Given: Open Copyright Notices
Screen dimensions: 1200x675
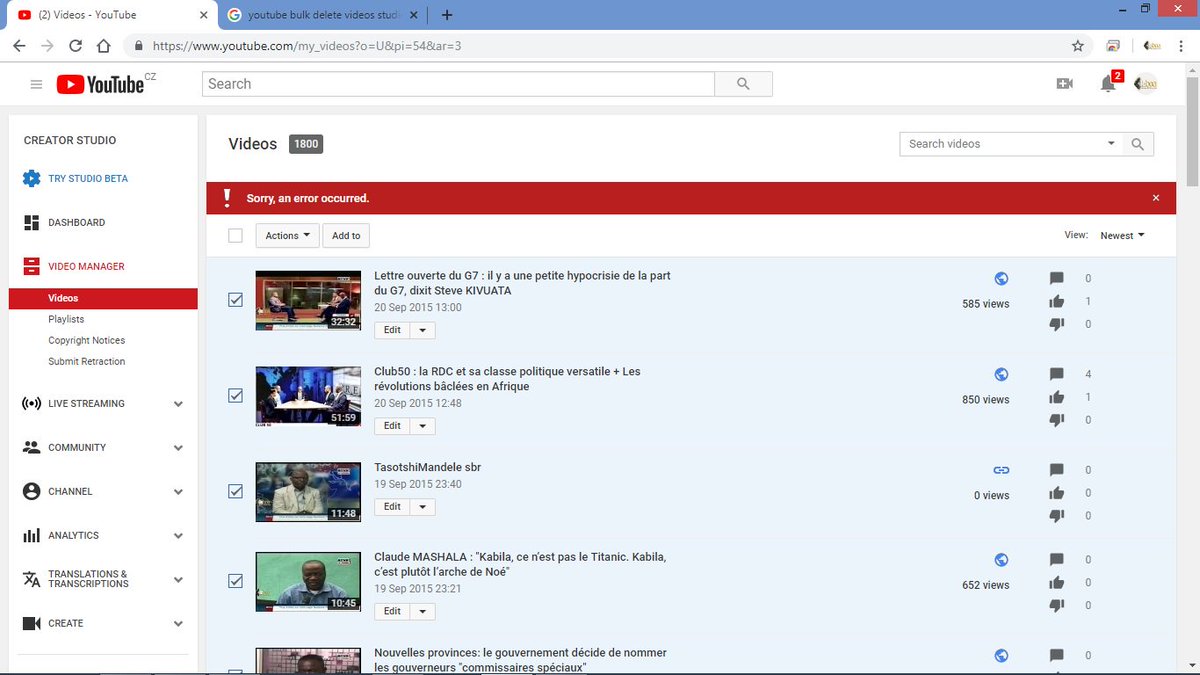Looking at the screenshot, I should tap(87, 340).
